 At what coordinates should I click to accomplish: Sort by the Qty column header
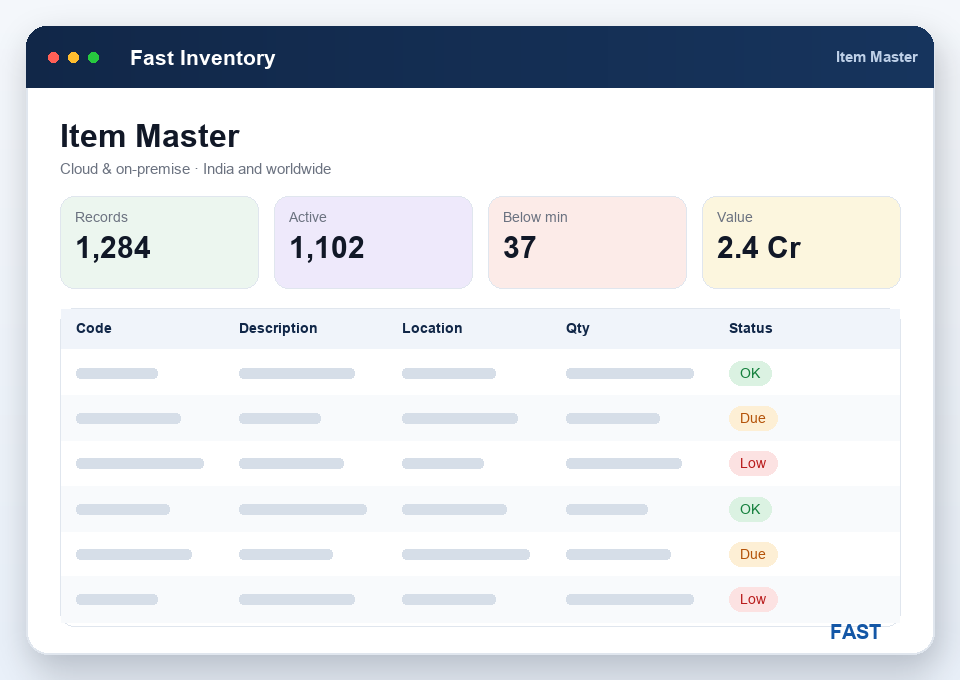(577, 328)
